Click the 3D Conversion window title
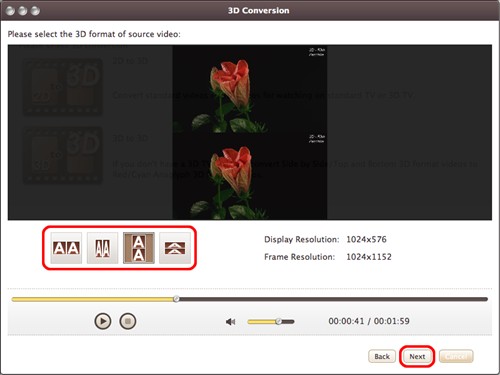The image size is (500, 375). pyautogui.click(x=259, y=11)
